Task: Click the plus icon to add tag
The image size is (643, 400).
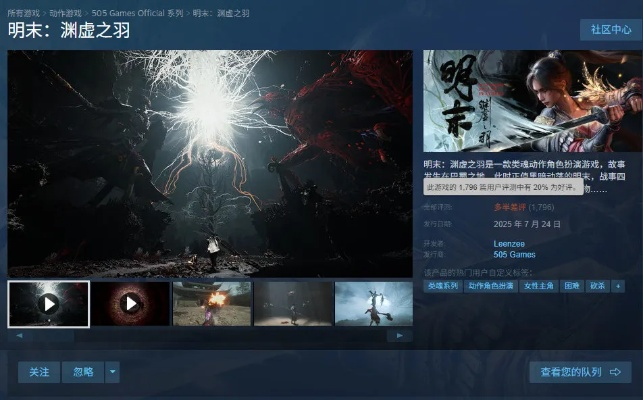Action: pyautogui.click(x=618, y=286)
